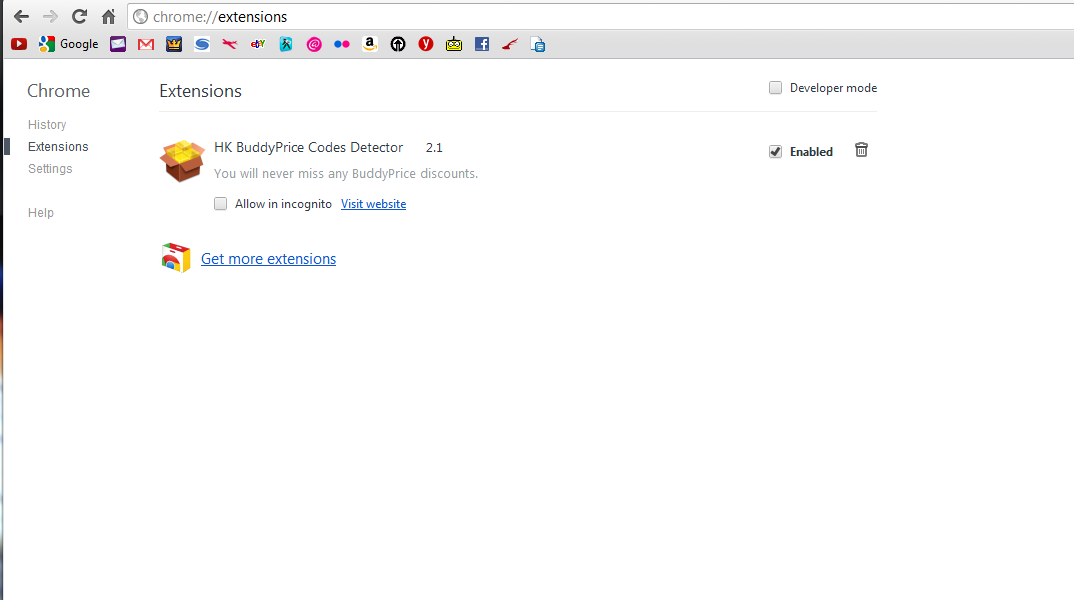Open the purple envelope mail bookmark
1074x600 pixels.
[118, 45]
